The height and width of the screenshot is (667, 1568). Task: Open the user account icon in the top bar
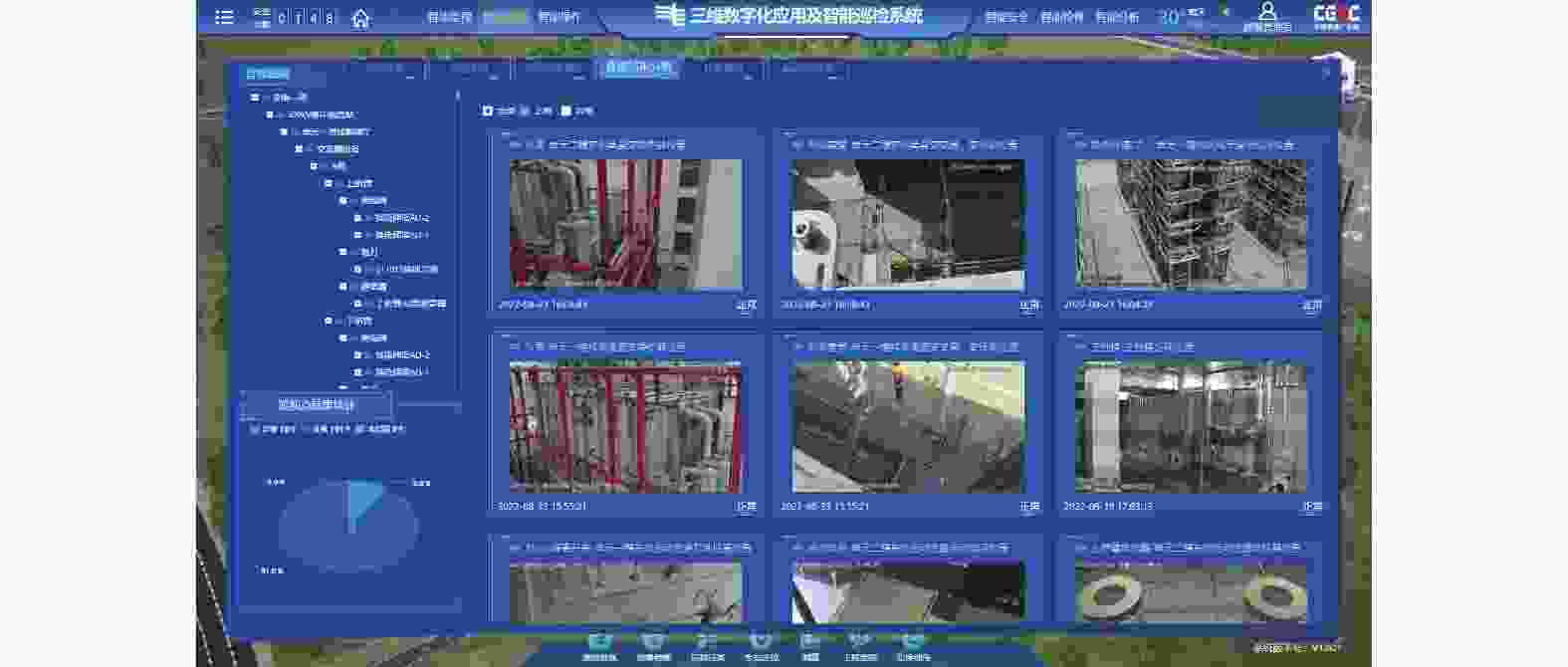(x=1267, y=11)
